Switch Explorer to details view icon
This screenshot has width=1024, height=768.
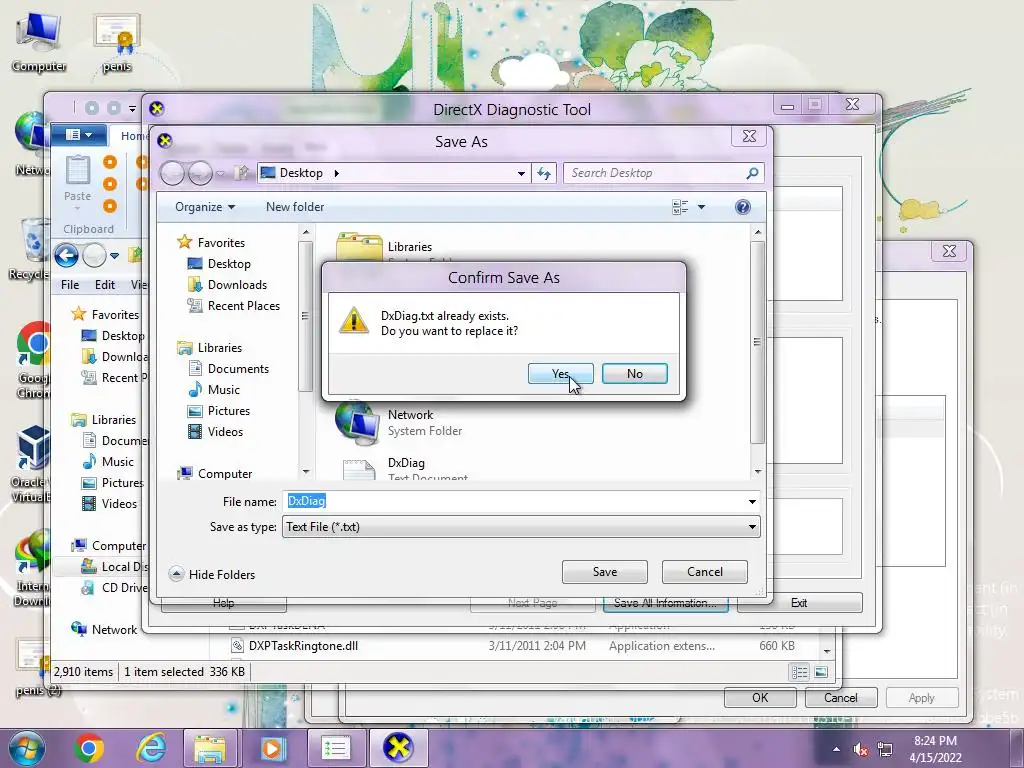click(799, 672)
